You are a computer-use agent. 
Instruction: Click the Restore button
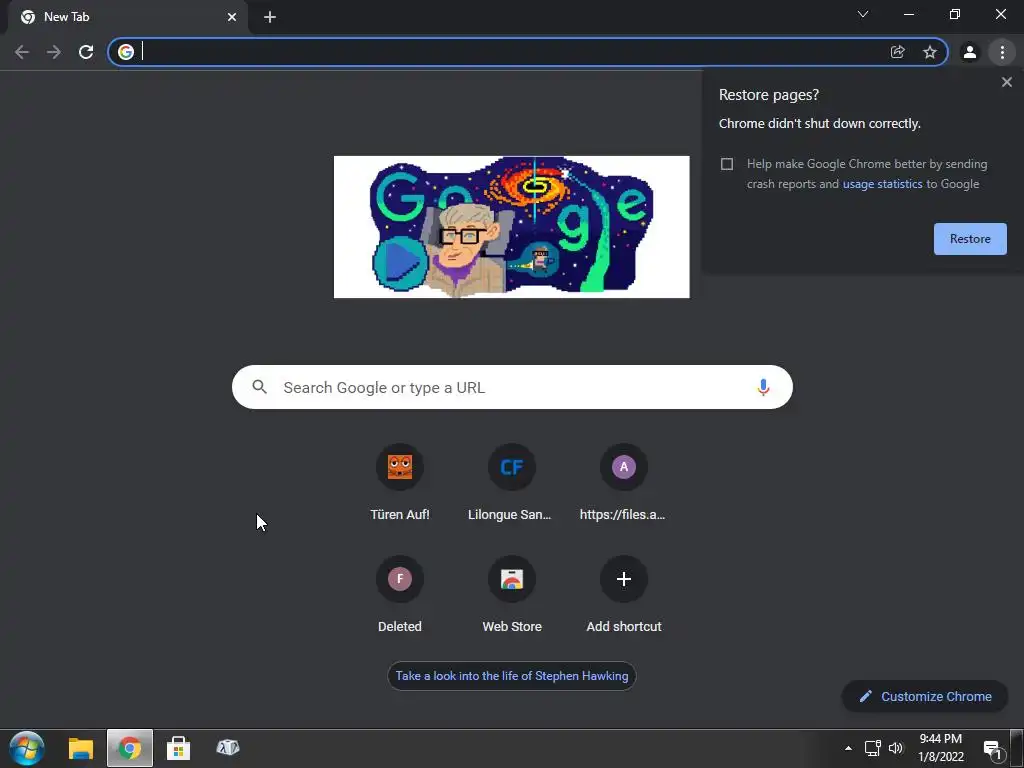click(970, 239)
